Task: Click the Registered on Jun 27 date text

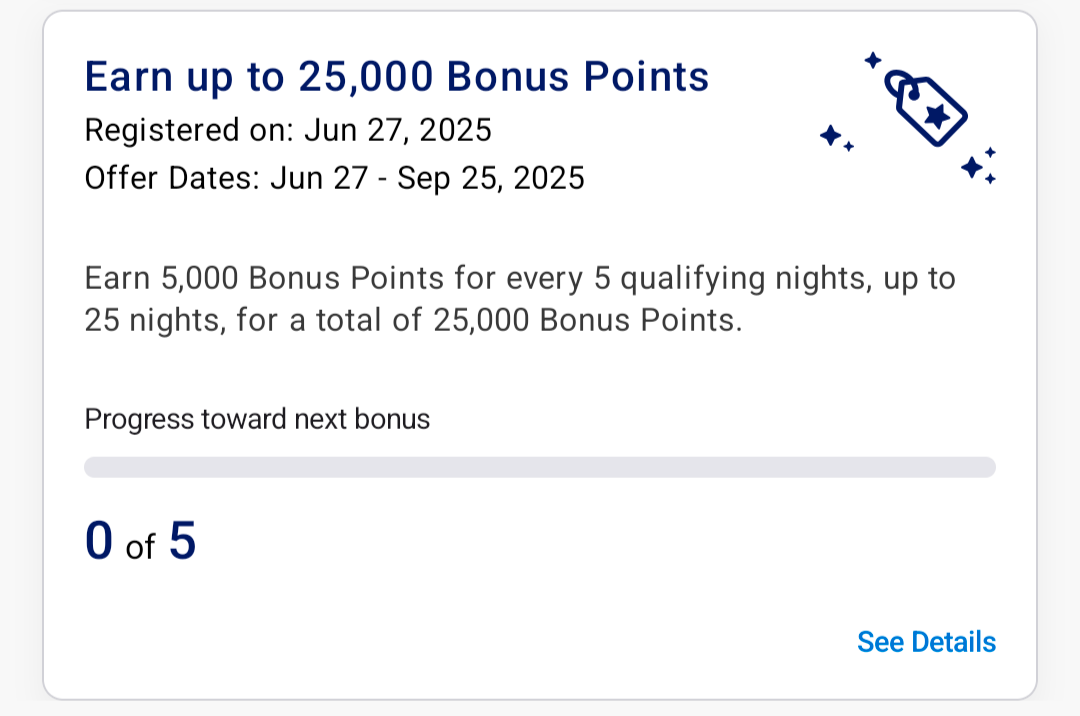Action: 288,130
